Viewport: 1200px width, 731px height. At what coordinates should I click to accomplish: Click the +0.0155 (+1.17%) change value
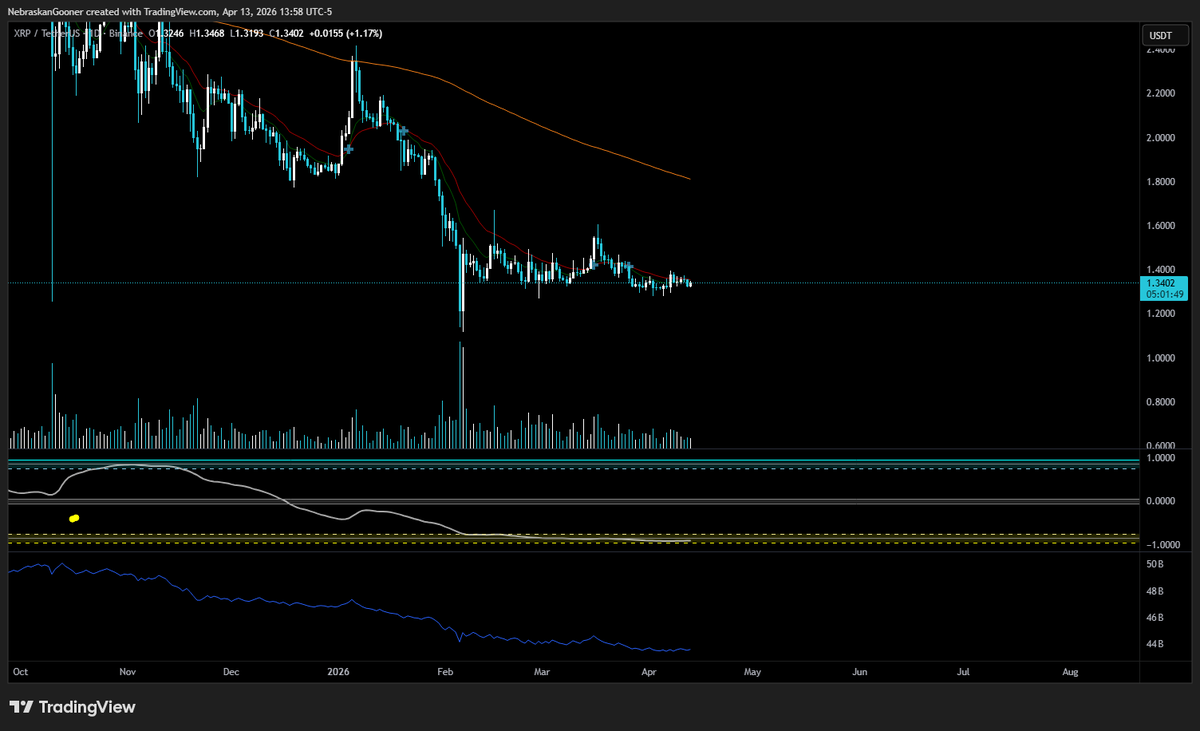(x=347, y=33)
